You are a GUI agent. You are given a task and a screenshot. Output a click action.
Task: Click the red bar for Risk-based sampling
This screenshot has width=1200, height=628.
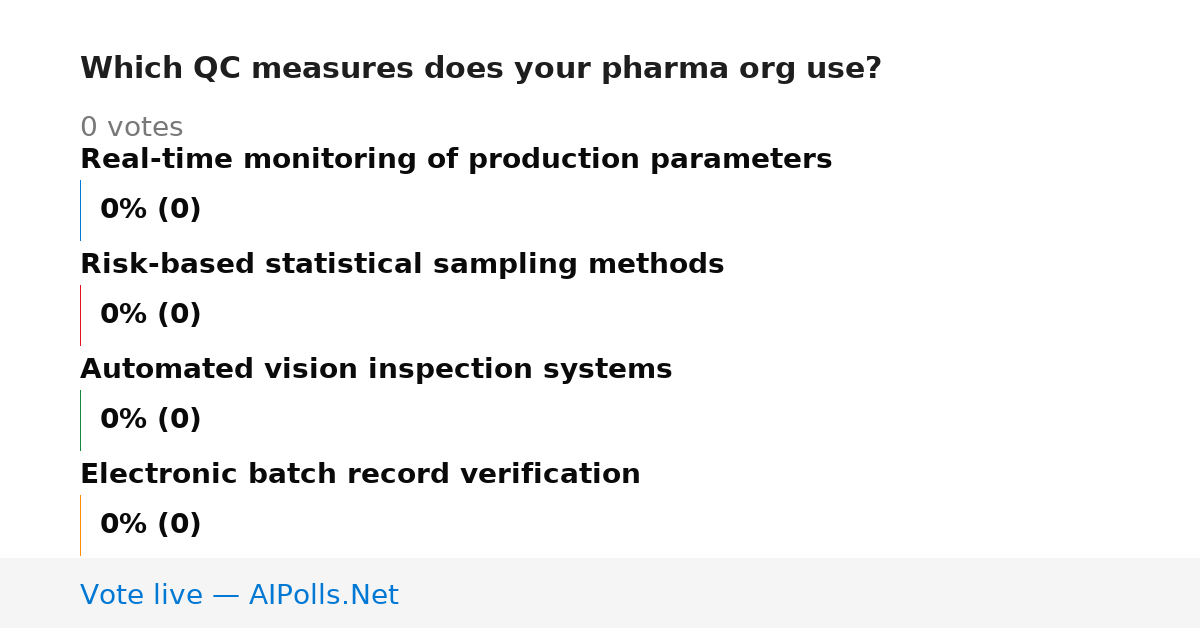pos(80,315)
